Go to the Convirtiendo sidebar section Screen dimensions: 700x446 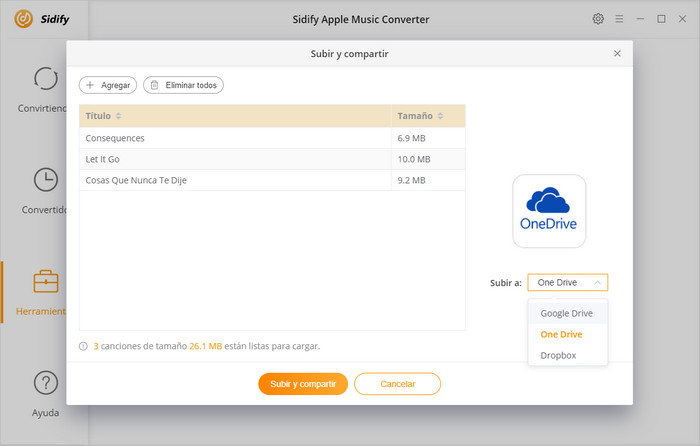coord(42,90)
